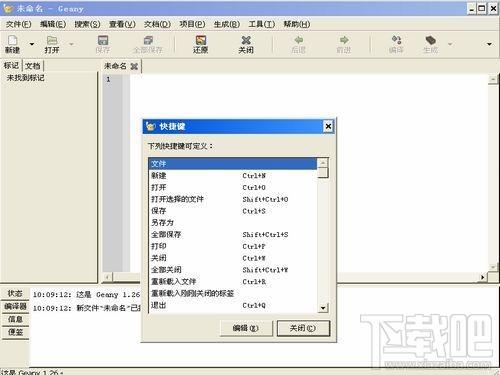Viewport: 500px width, 375px height.
Task: Click the editor vertical scrollbar up arrow
Action: [493, 79]
